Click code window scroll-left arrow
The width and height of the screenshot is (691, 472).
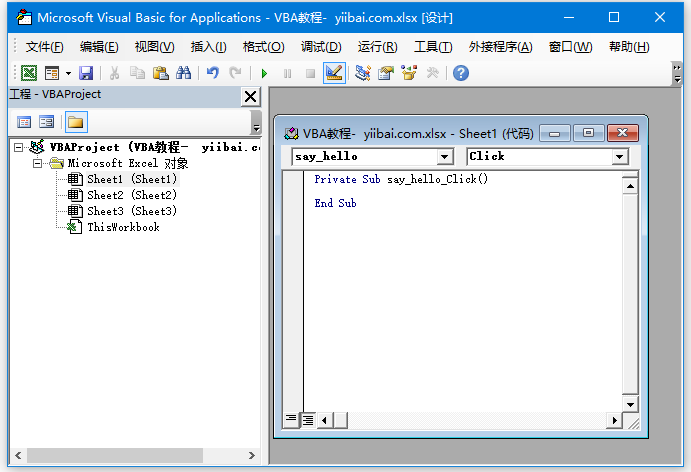[325, 420]
